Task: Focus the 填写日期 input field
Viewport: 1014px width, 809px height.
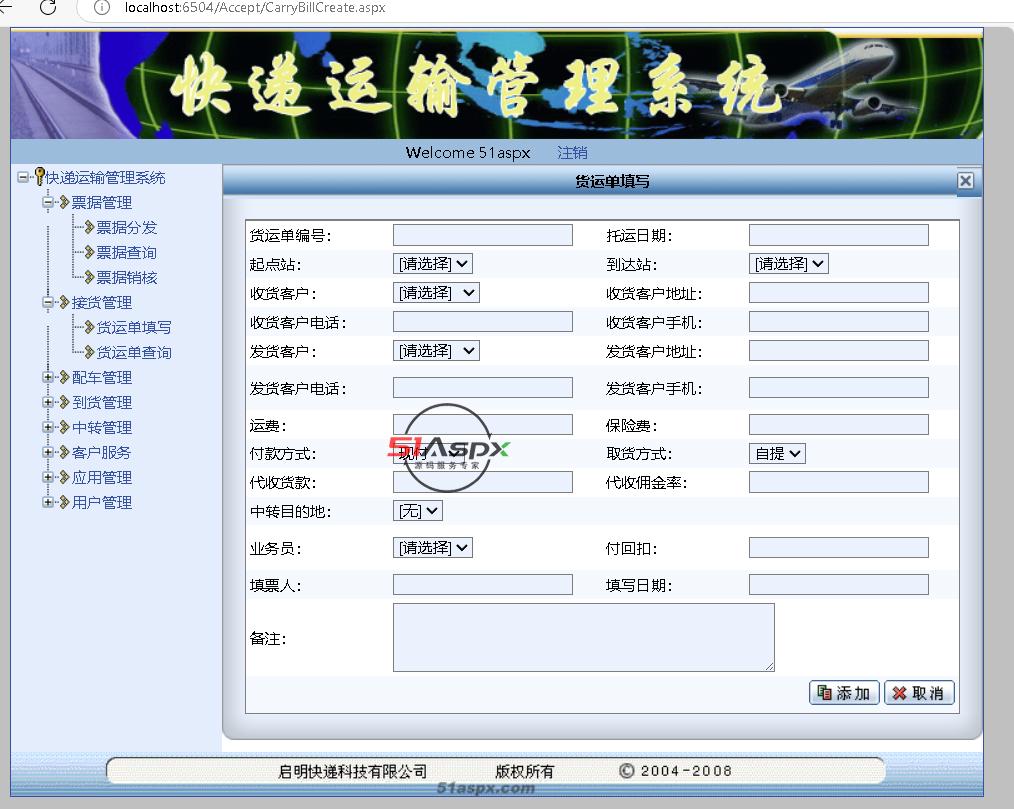Action: click(x=839, y=585)
